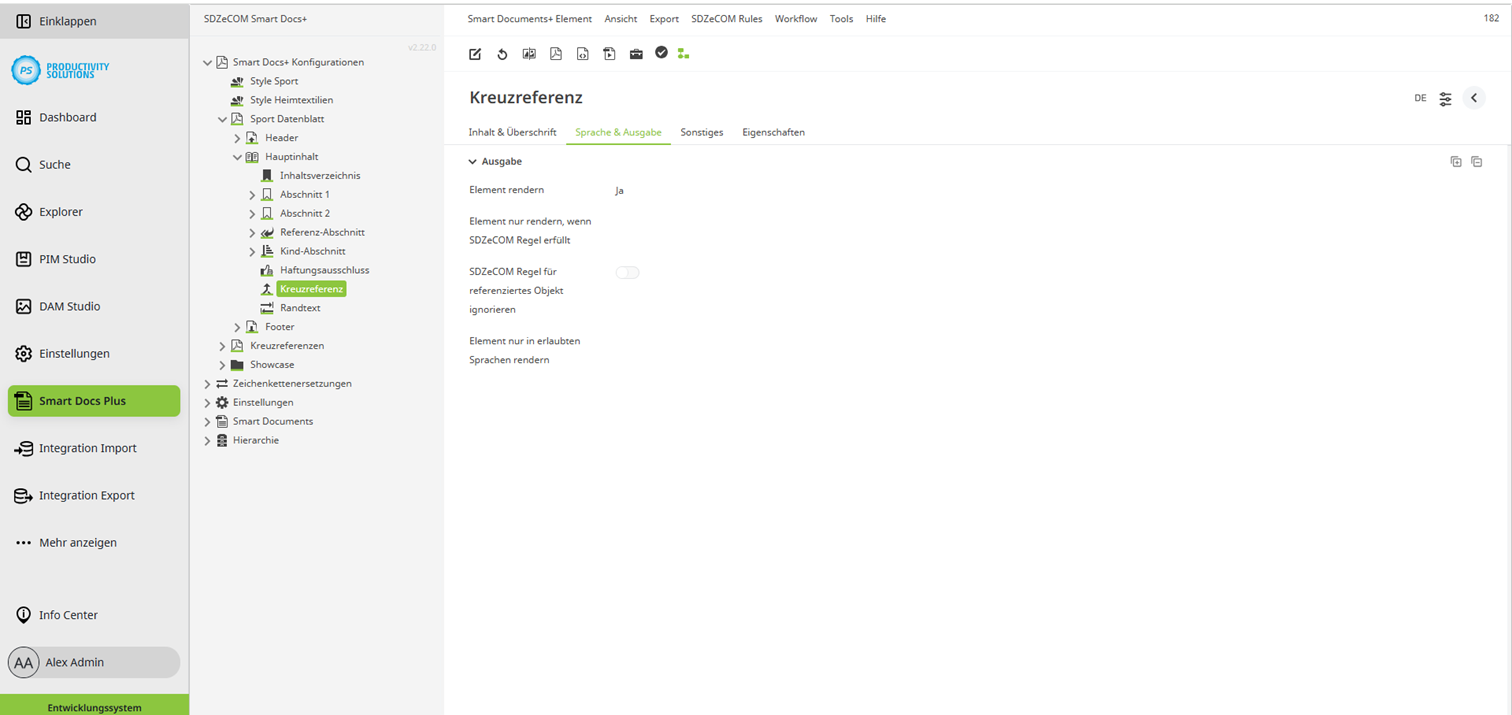Switch to Inhalt & Überschrift tab
Image resolution: width=1512 pixels, height=715 pixels.
tap(512, 132)
